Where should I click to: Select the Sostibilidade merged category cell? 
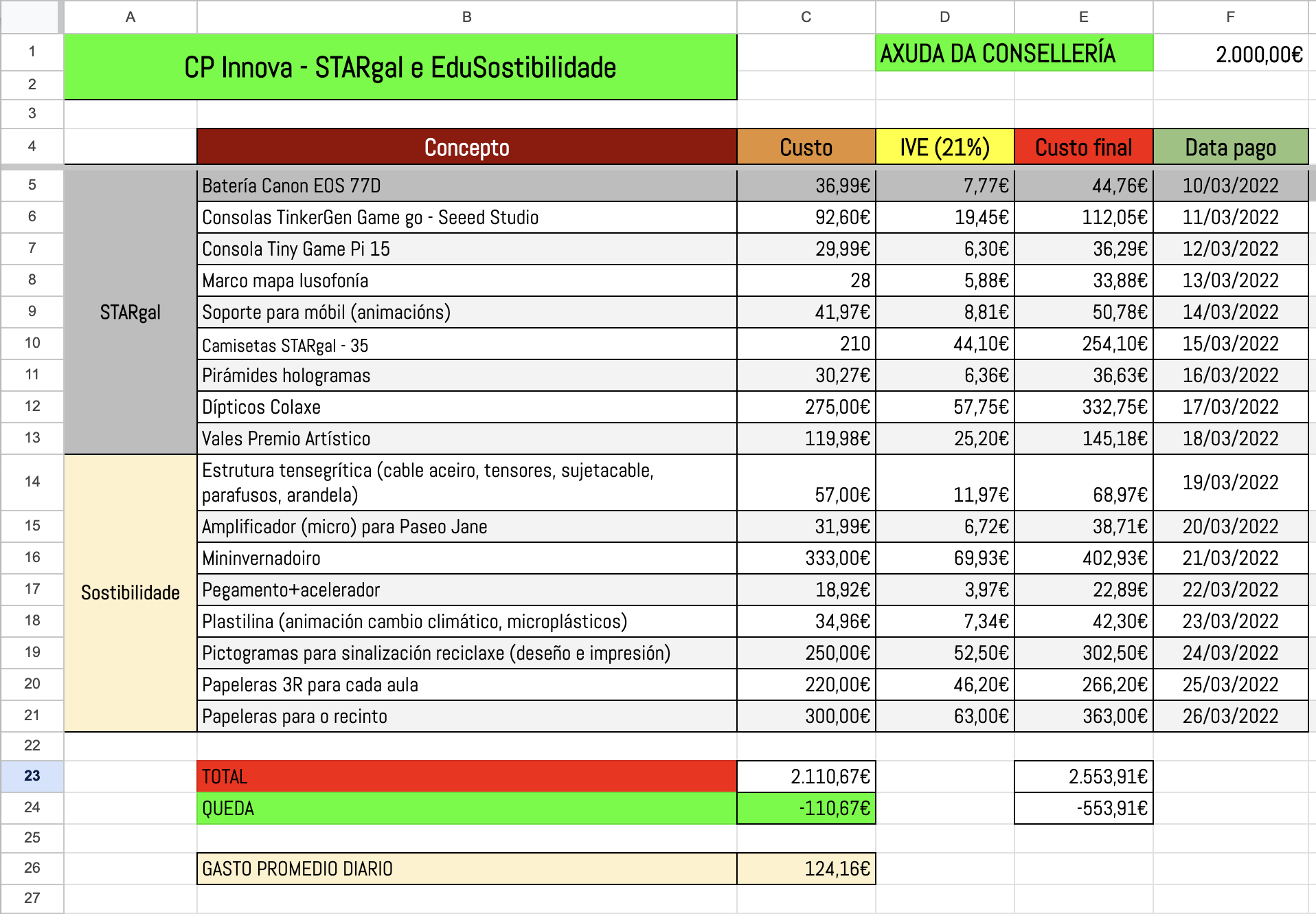pyautogui.click(x=131, y=593)
